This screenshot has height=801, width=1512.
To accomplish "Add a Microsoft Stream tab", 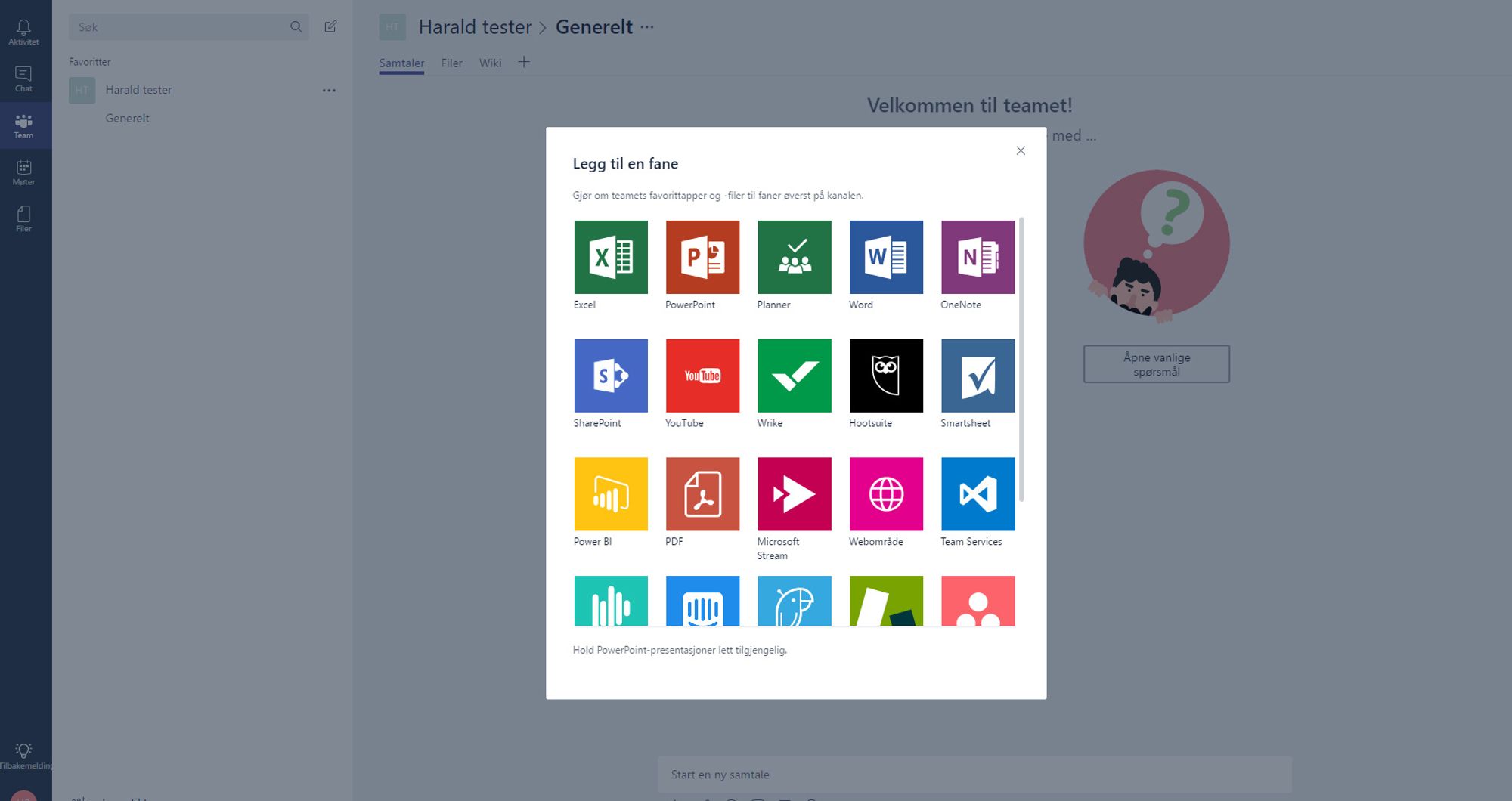I will pyautogui.click(x=794, y=493).
